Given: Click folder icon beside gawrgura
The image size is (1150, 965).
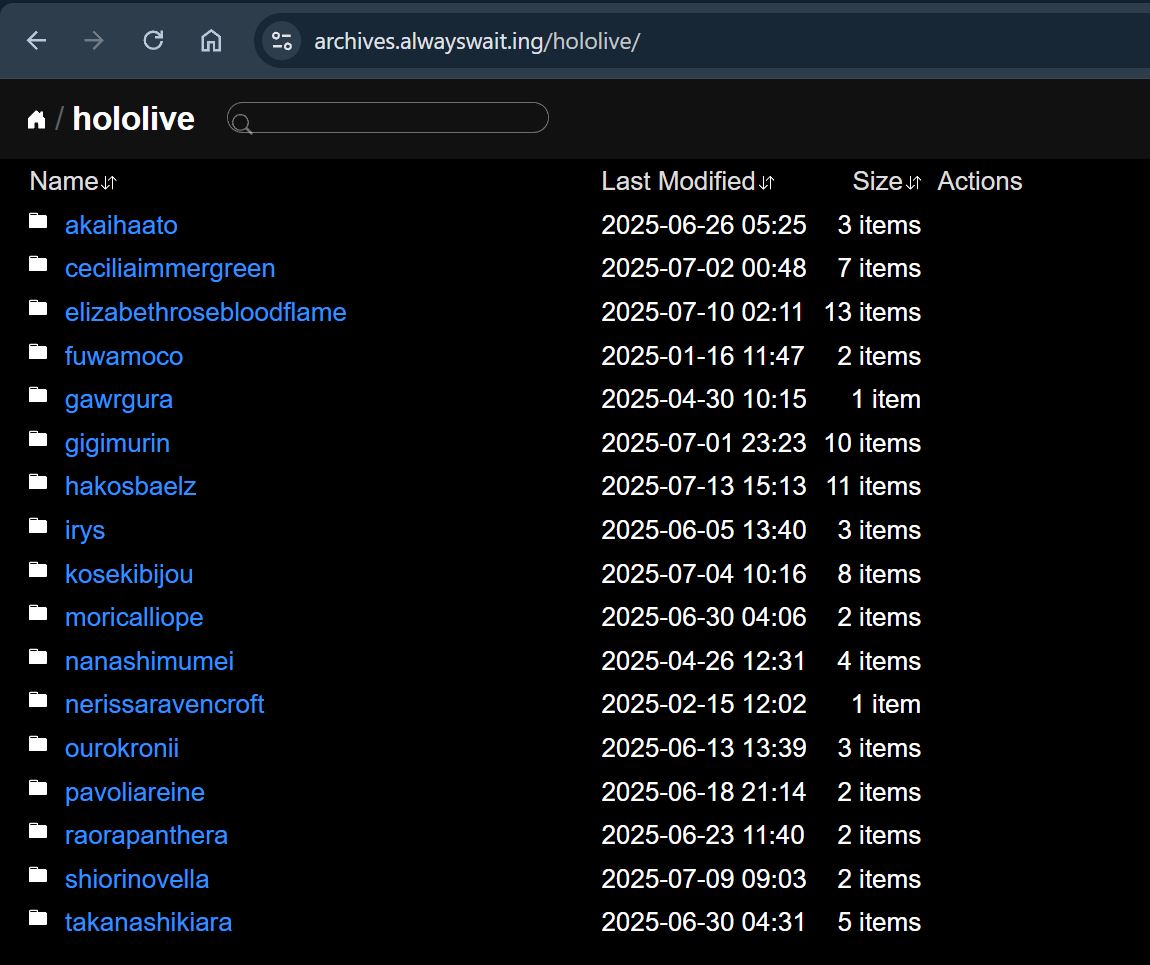Looking at the screenshot, I should click(38, 395).
